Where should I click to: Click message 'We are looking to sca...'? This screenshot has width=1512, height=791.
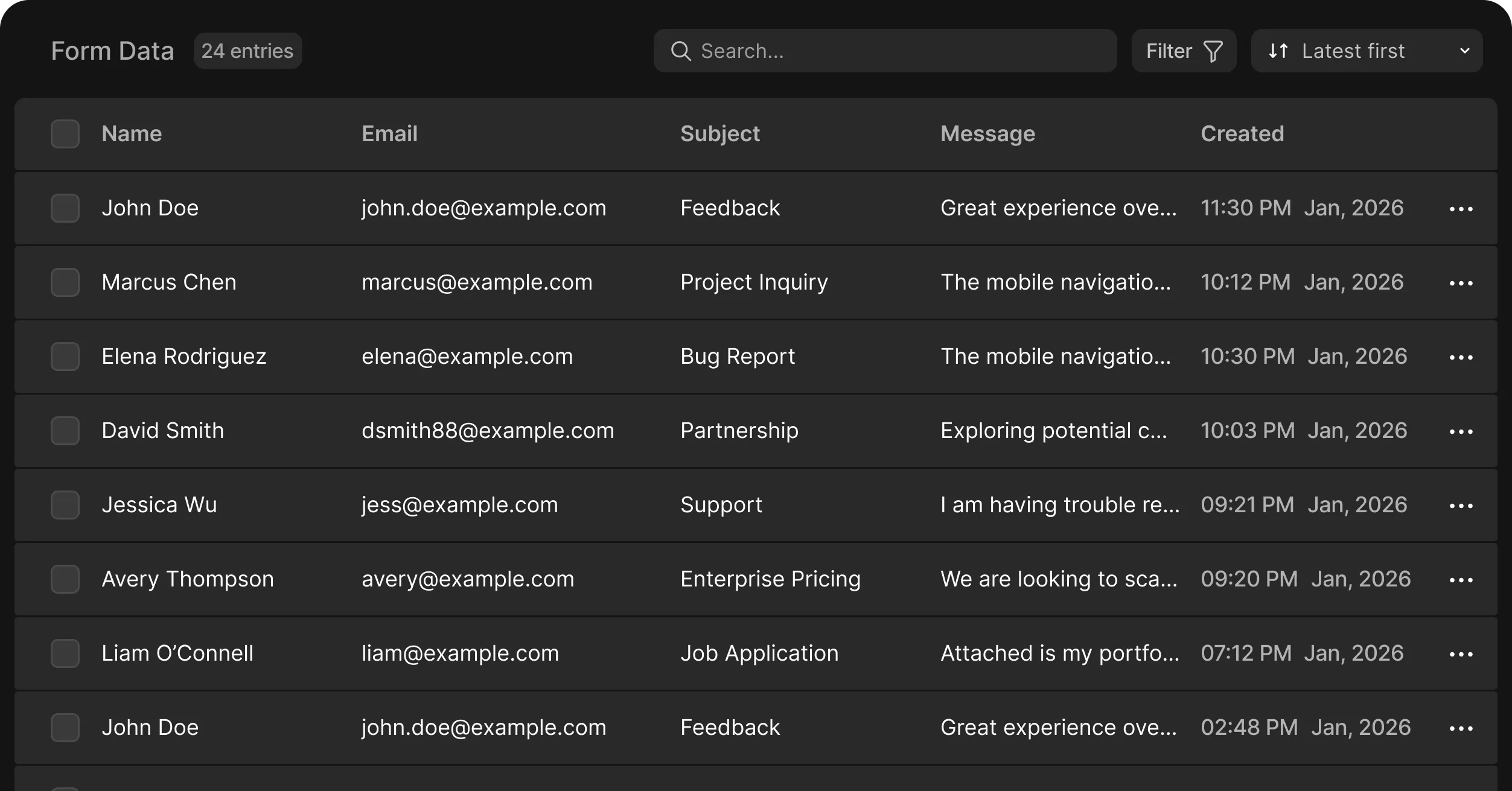point(1059,579)
